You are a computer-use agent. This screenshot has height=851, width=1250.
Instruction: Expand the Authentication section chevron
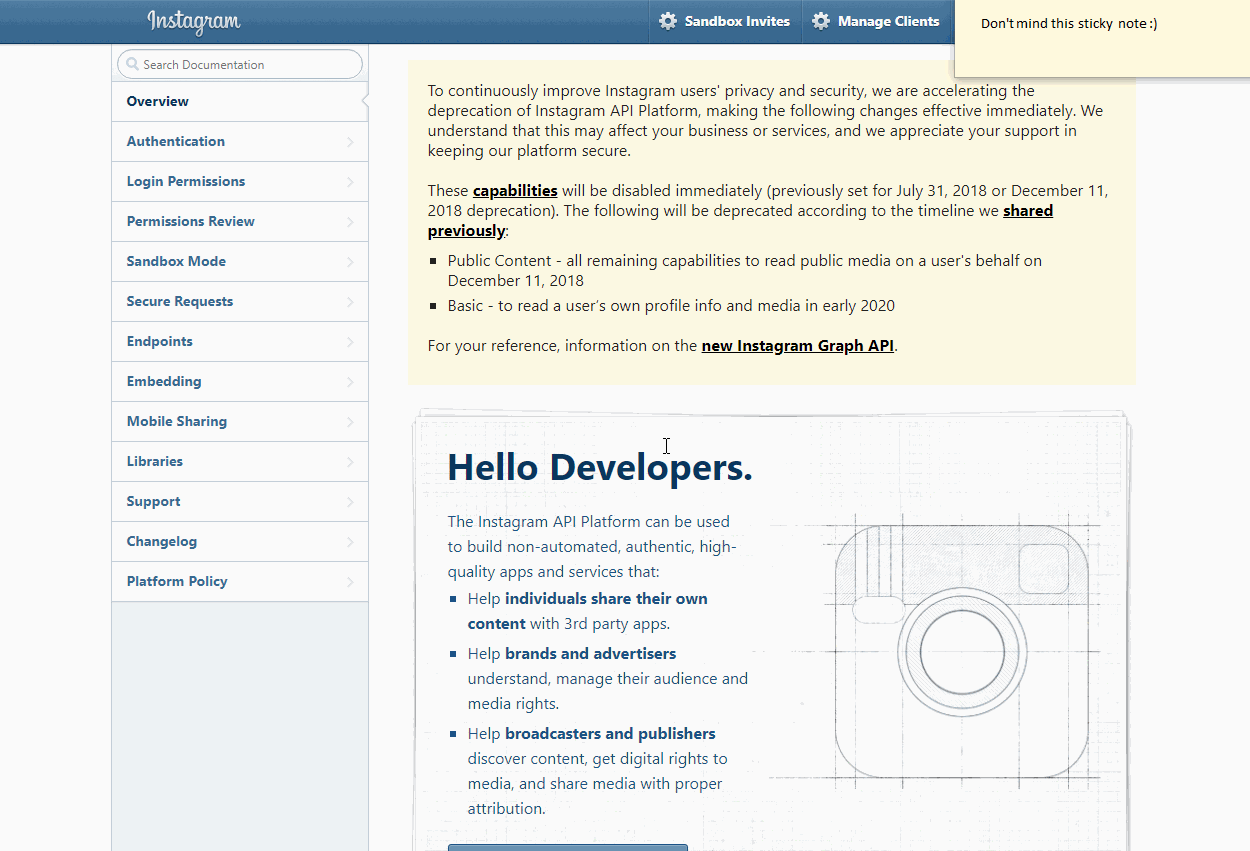(x=350, y=142)
